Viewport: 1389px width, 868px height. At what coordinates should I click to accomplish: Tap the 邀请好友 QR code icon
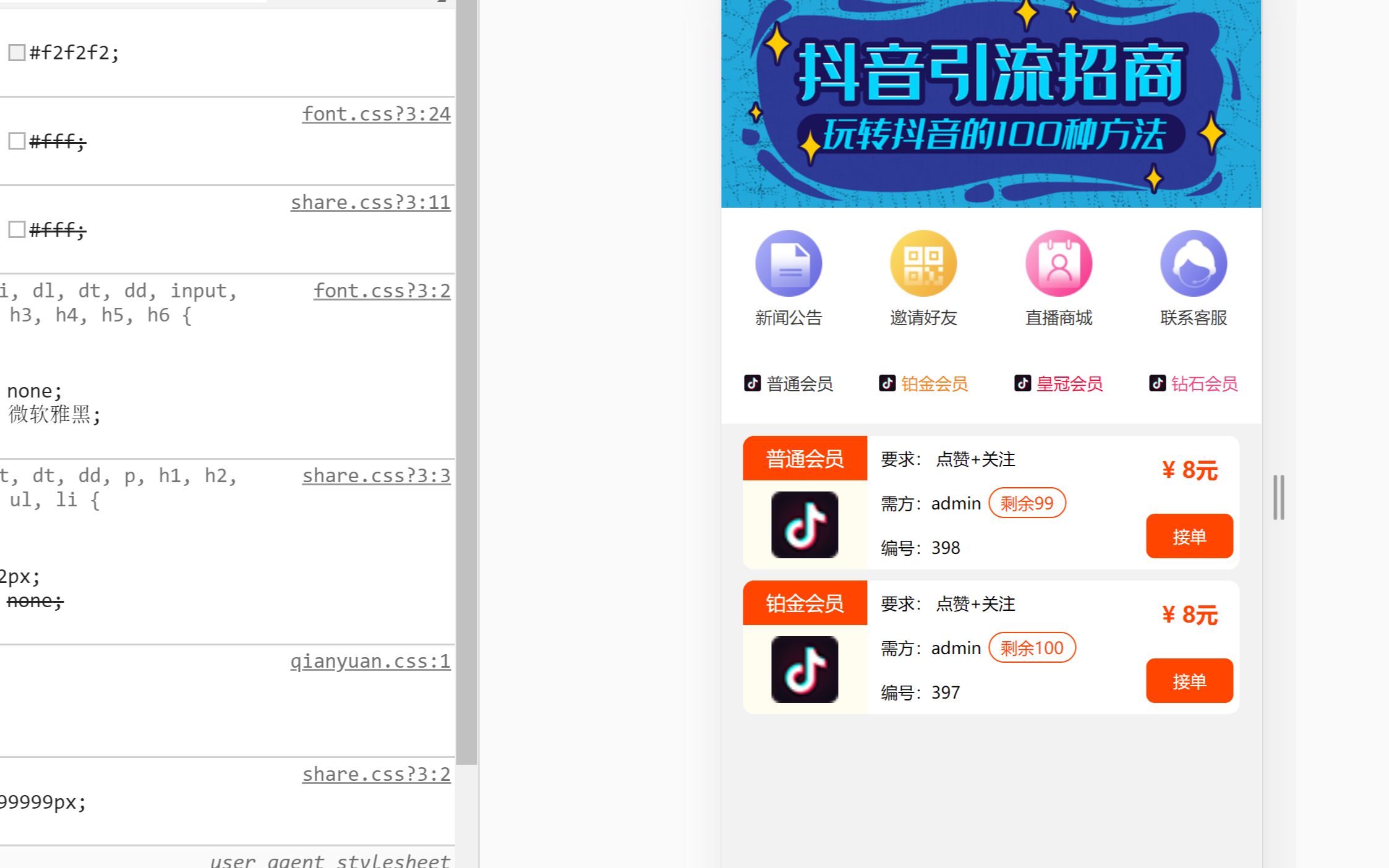click(x=923, y=264)
